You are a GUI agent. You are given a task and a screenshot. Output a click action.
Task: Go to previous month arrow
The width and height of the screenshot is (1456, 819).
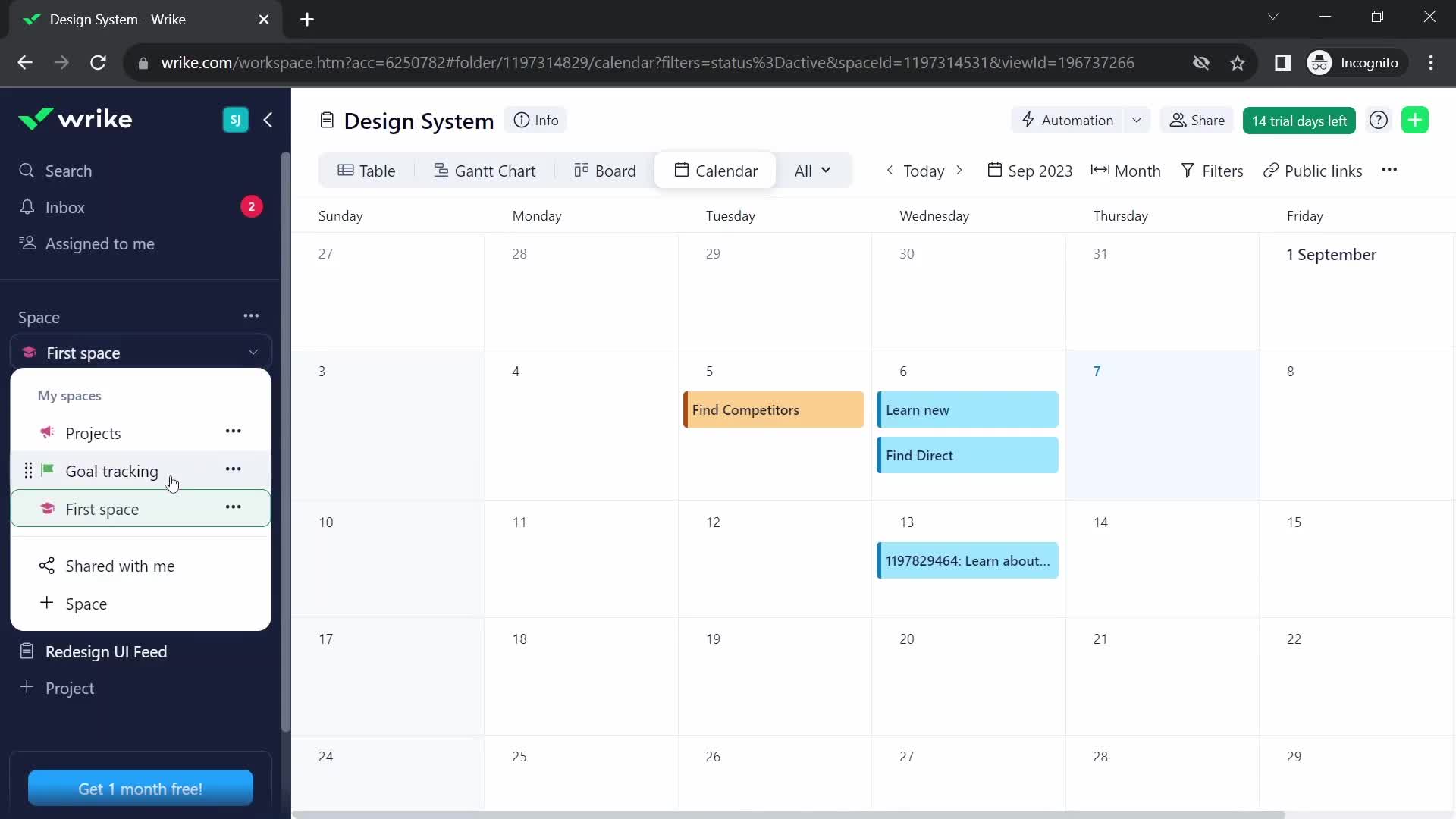coord(890,170)
